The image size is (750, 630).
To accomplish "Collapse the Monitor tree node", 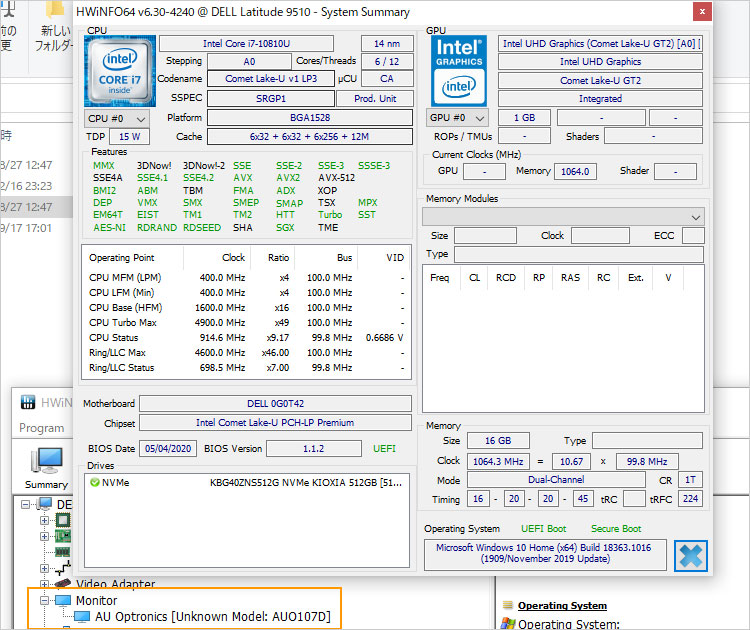I will click(45, 600).
